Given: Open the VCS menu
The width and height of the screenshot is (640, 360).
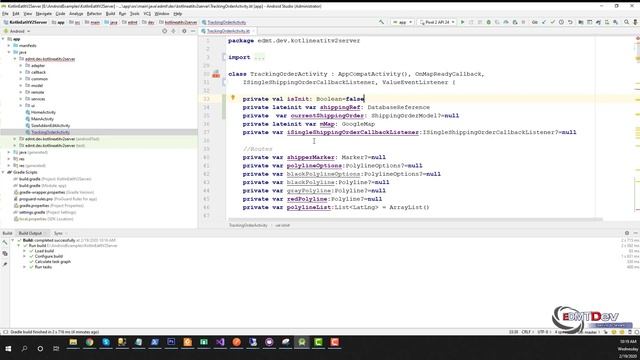Looking at the screenshot, I should [x=147, y=13].
